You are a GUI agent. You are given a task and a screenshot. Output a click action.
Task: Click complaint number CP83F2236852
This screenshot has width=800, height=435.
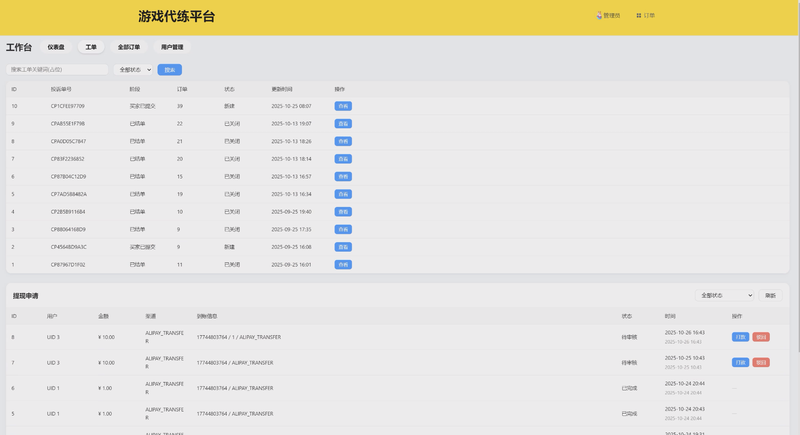pos(67,159)
